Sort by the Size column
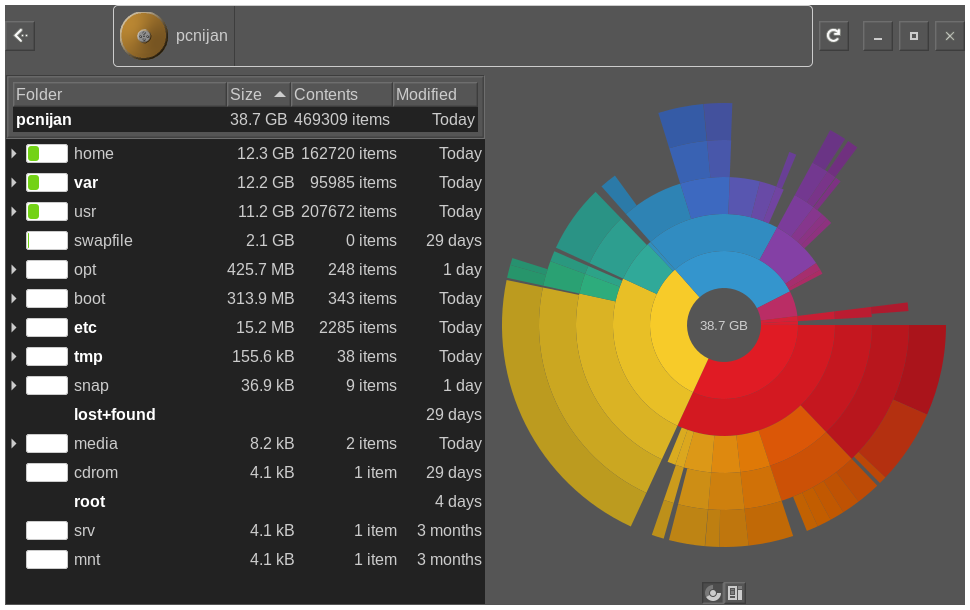 (x=257, y=95)
